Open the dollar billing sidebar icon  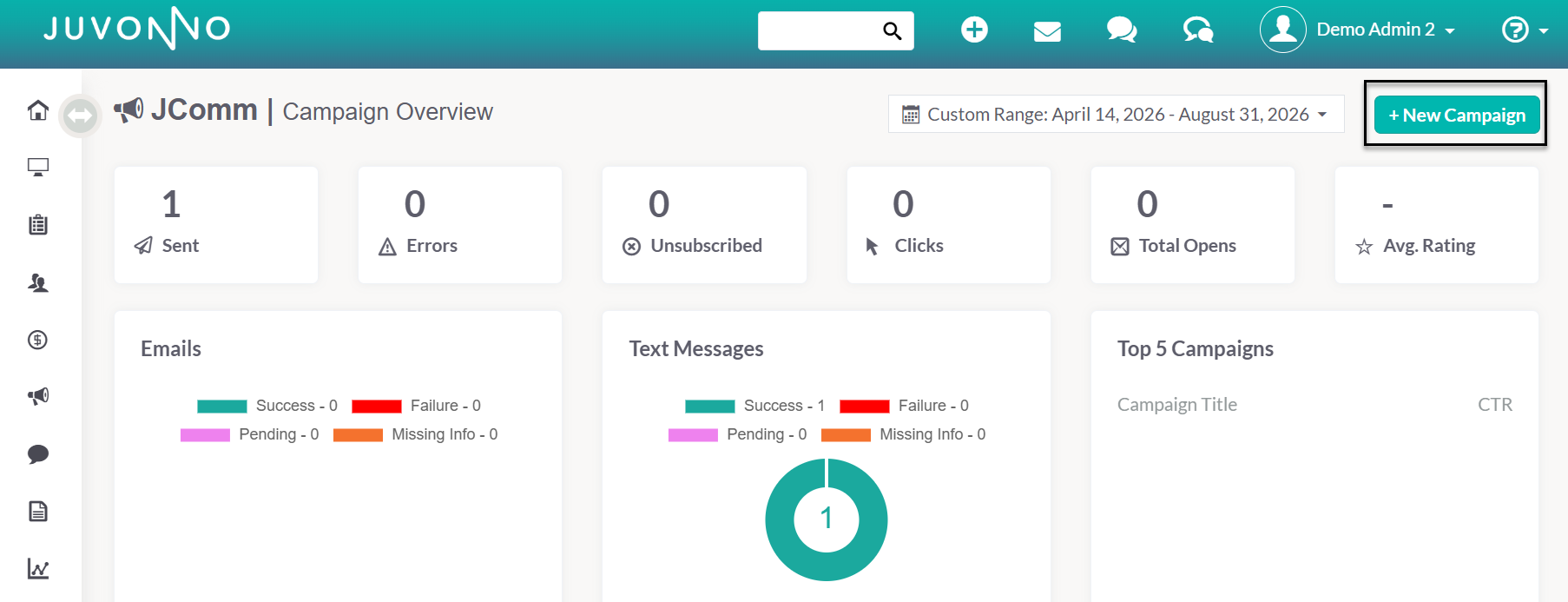pos(37,340)
